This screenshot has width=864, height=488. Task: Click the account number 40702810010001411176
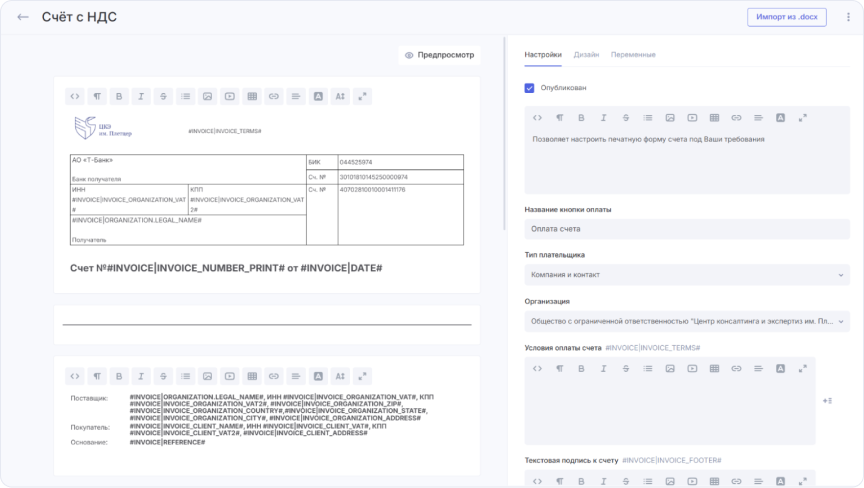click(372, 189)
